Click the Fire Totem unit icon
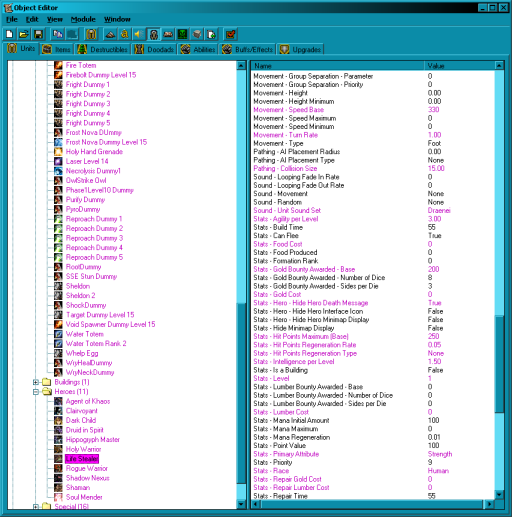 [x=58, y=65]
